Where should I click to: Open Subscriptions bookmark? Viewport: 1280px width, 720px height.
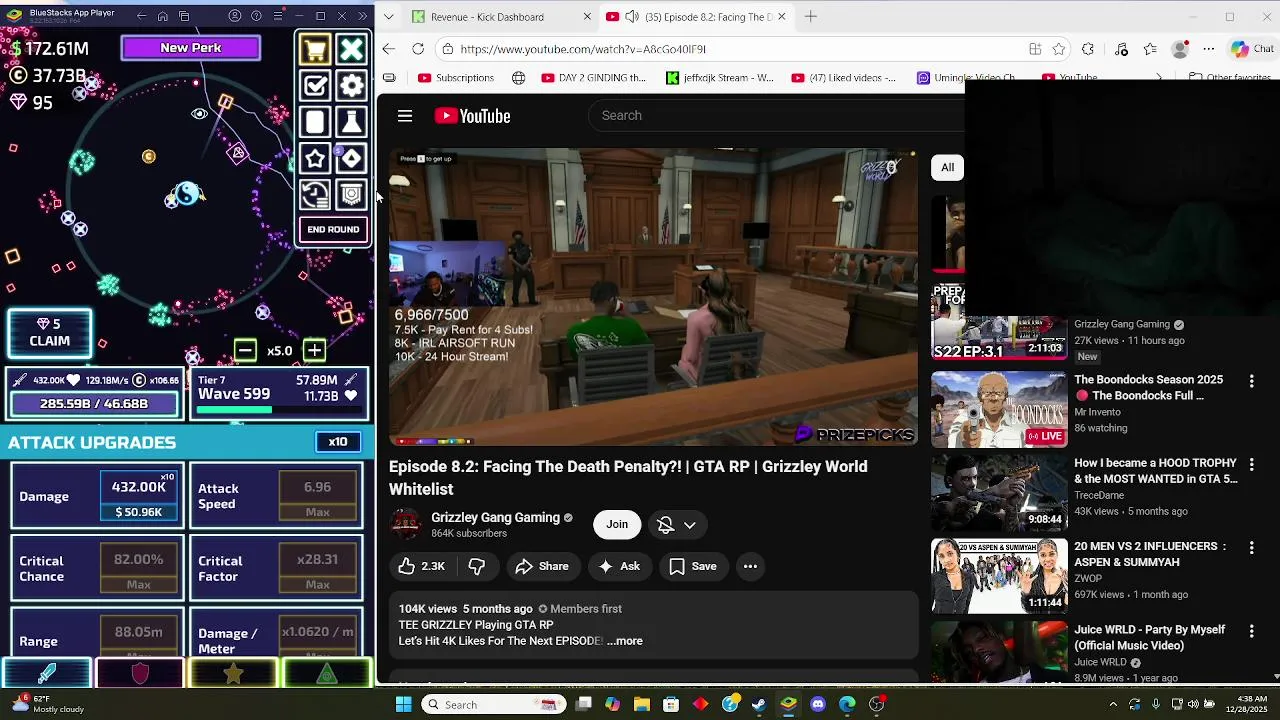point(456,78)
